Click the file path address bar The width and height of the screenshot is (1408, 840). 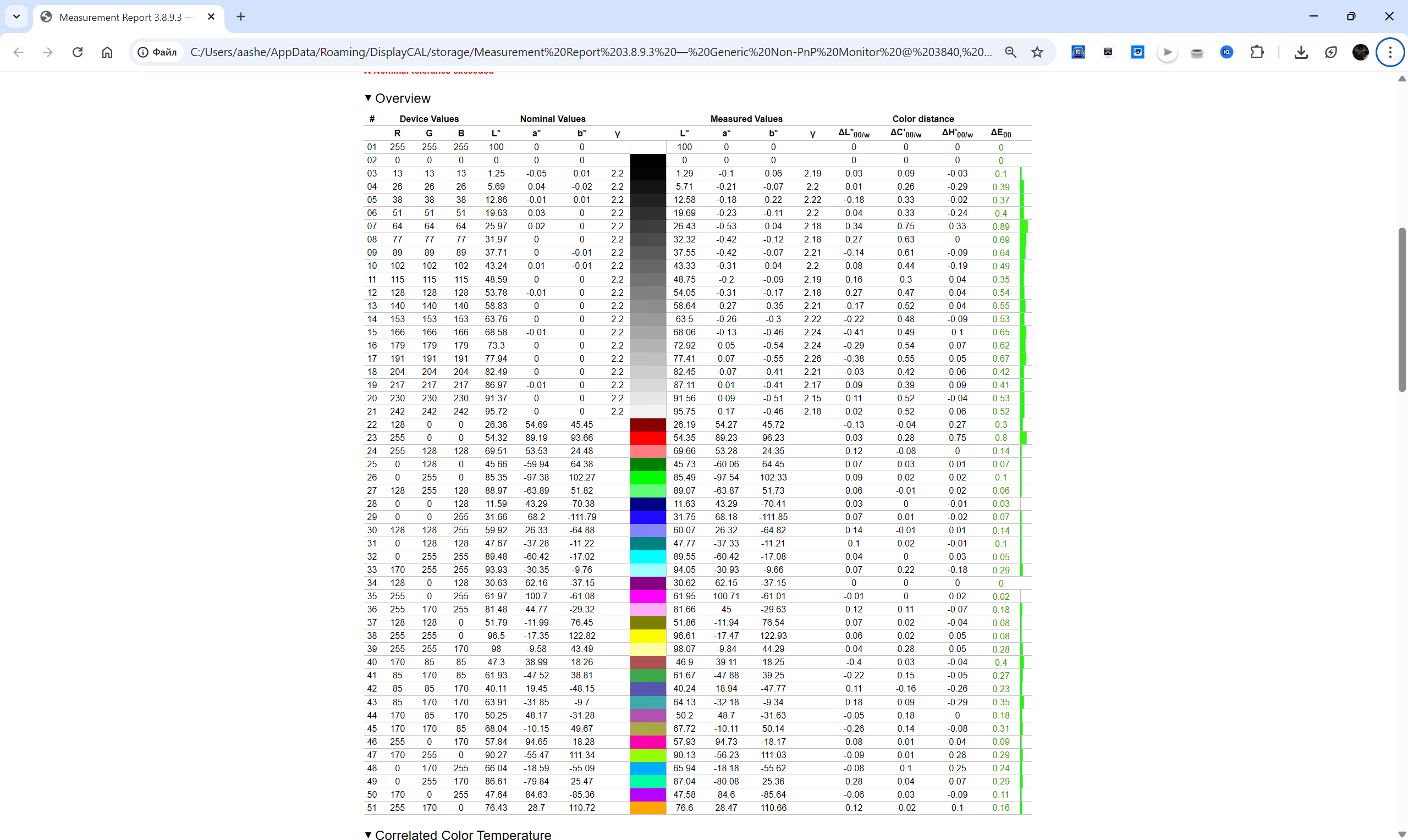(590, 52)
